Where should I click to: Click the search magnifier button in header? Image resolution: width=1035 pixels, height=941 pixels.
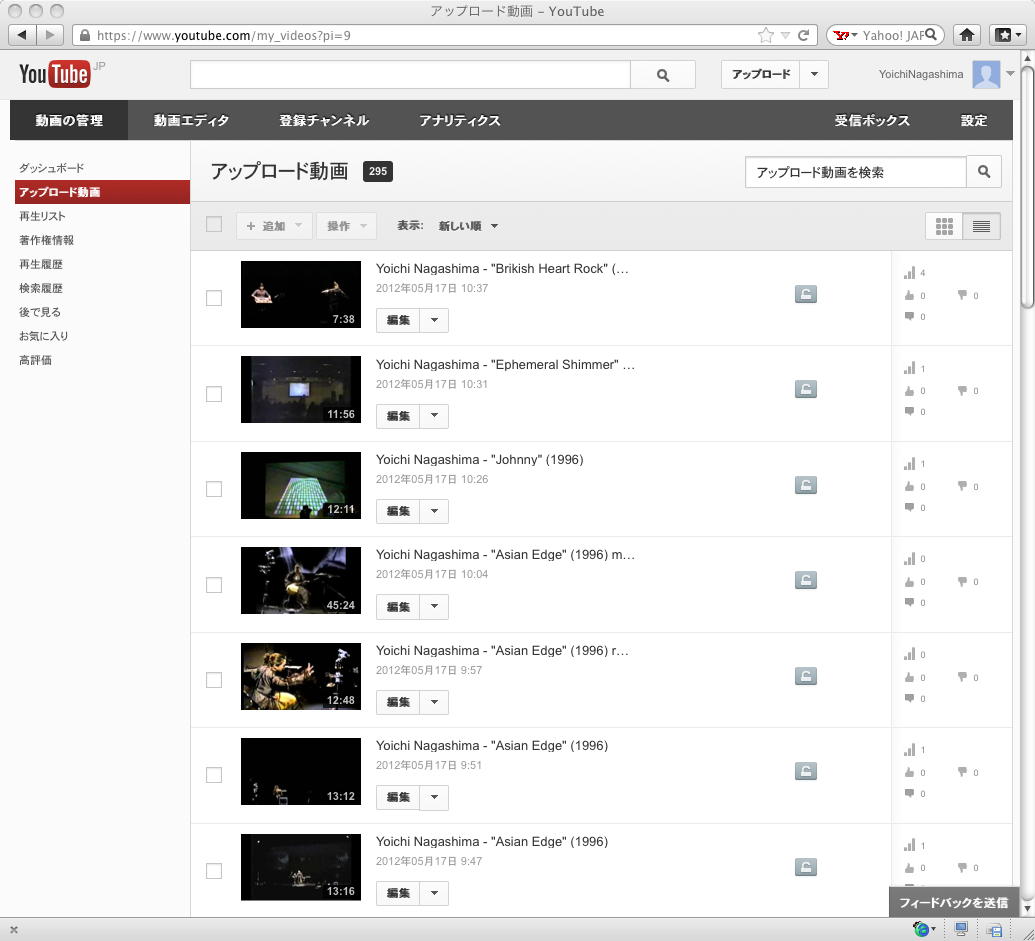tap(663, 75)
